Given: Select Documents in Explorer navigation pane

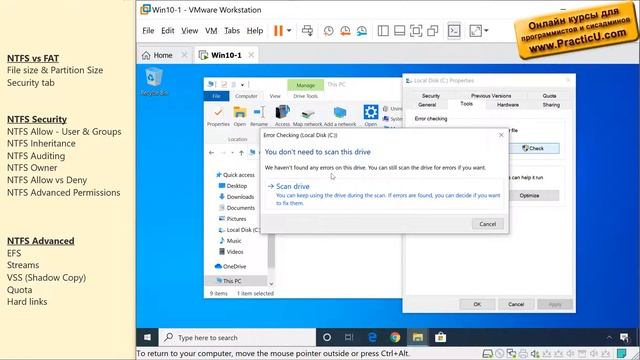Looking at the screenshot, I should (x=237, y=208).
